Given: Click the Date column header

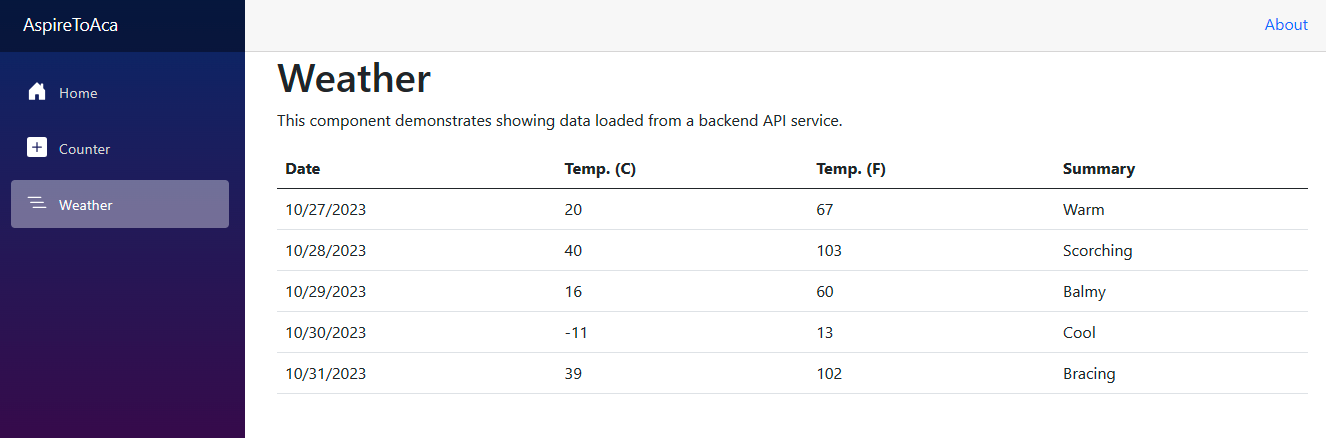Looking at the screenshot, I should [x=303, y=169].
